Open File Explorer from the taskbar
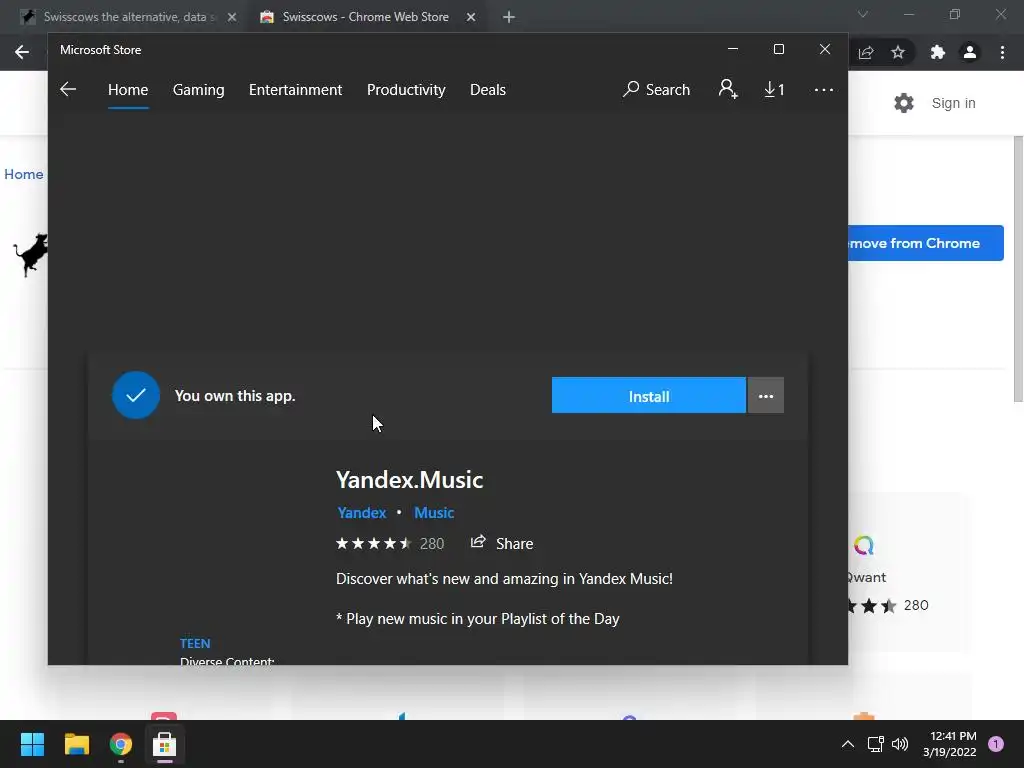Viewport: 1024px width, 768px height. point(76,744)
